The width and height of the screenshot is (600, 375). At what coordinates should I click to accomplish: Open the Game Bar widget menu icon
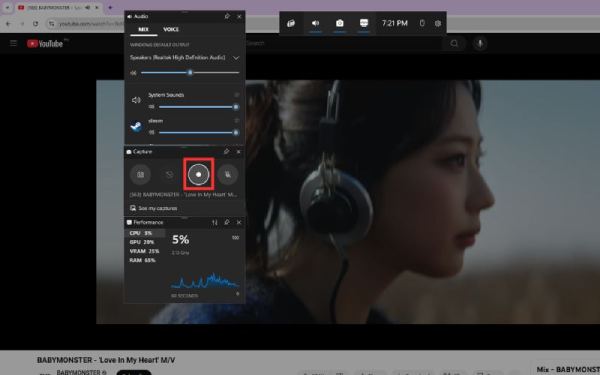291,23
